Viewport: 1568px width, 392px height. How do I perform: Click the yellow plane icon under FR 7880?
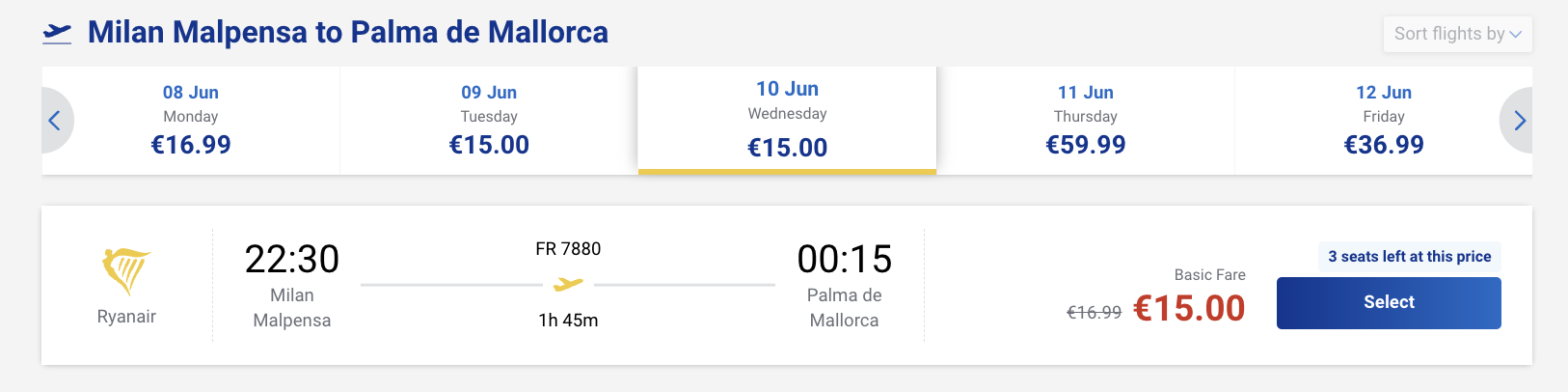coord(568,285)
